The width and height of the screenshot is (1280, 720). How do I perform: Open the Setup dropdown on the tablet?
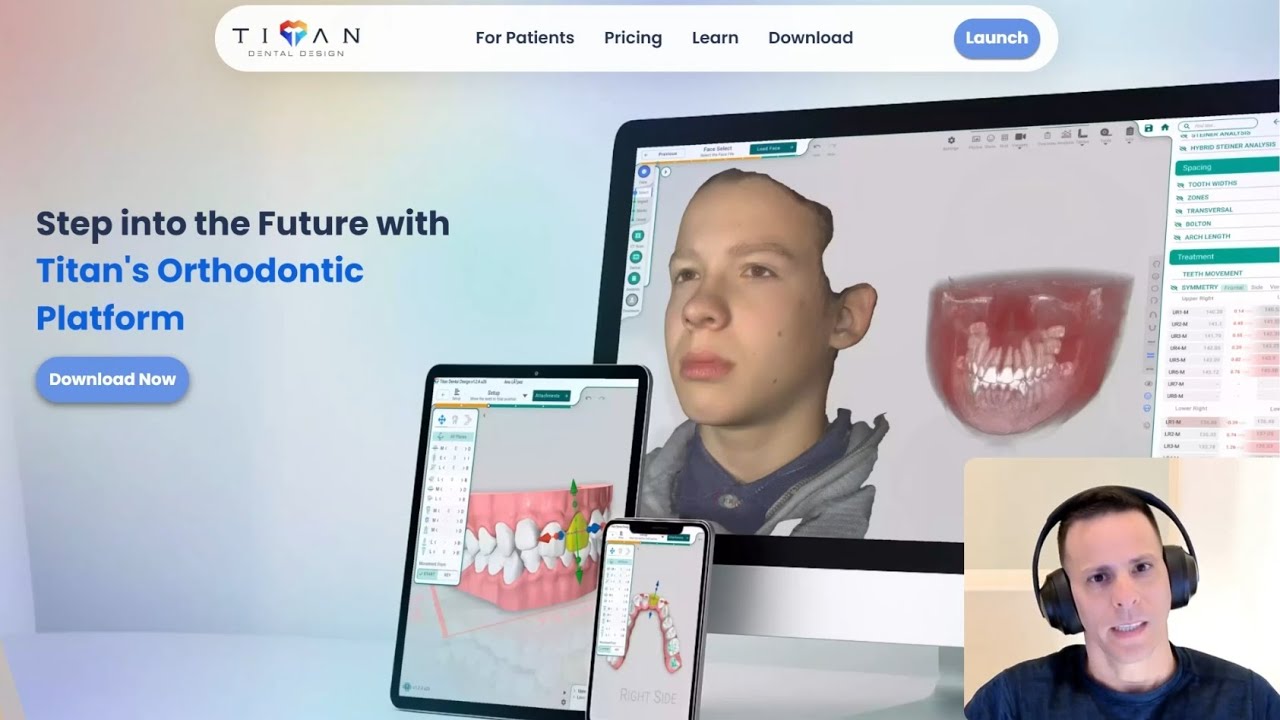(x=525, y=395)
